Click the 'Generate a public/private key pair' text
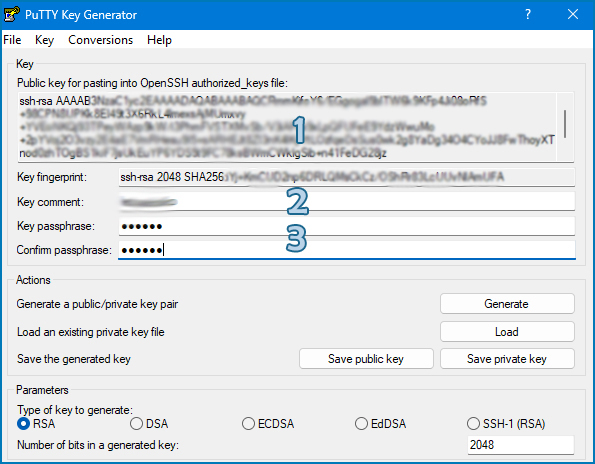 point(97,304)
